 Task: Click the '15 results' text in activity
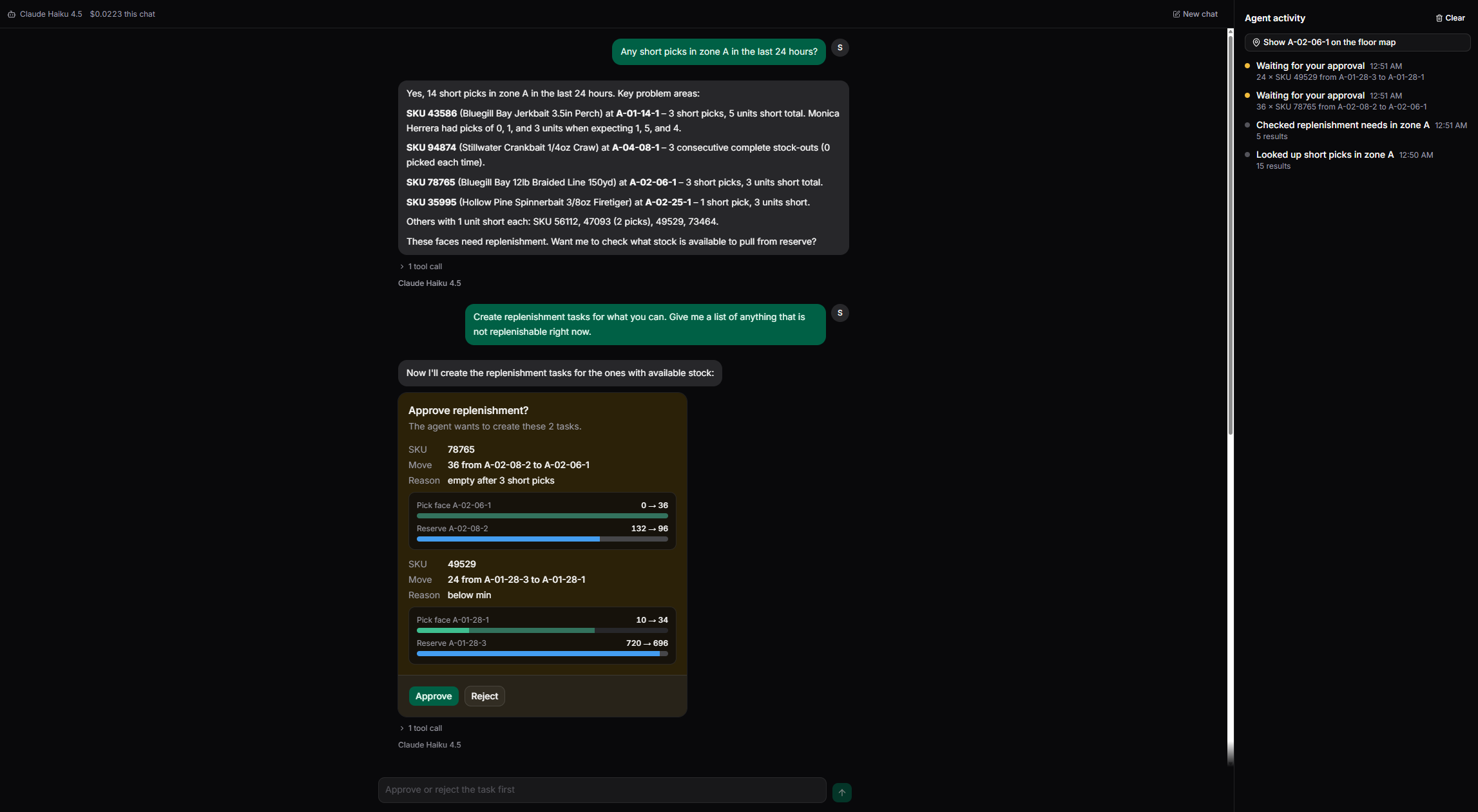pos(1273,166)
